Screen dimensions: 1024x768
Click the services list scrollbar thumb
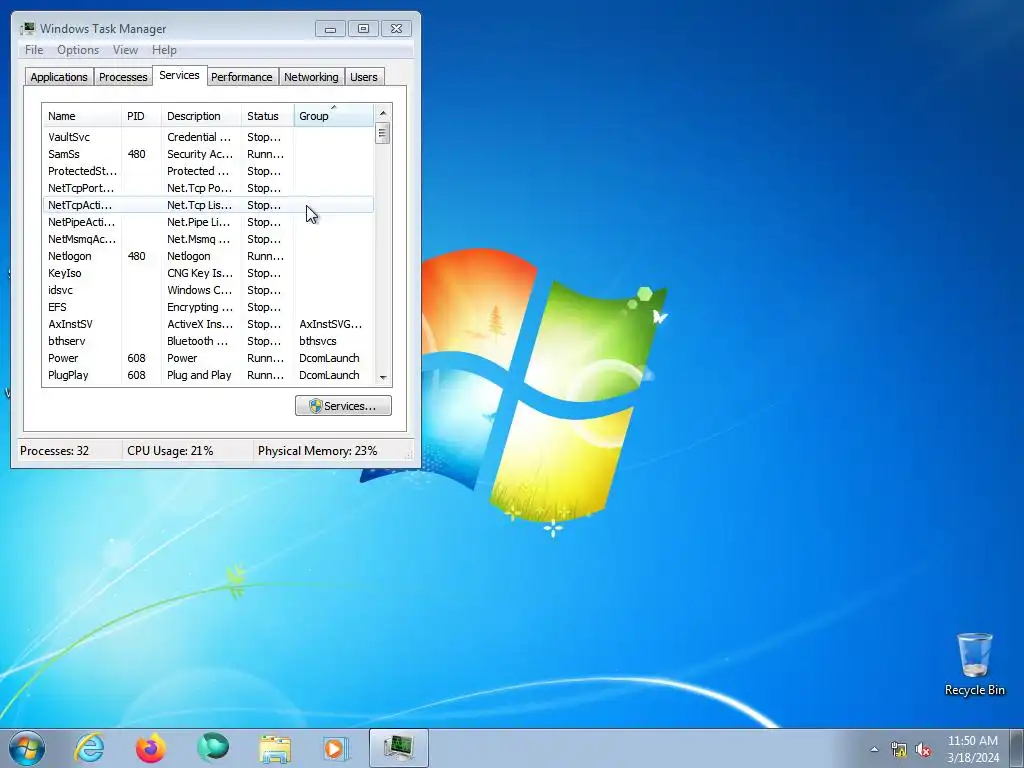click(383, 133)
